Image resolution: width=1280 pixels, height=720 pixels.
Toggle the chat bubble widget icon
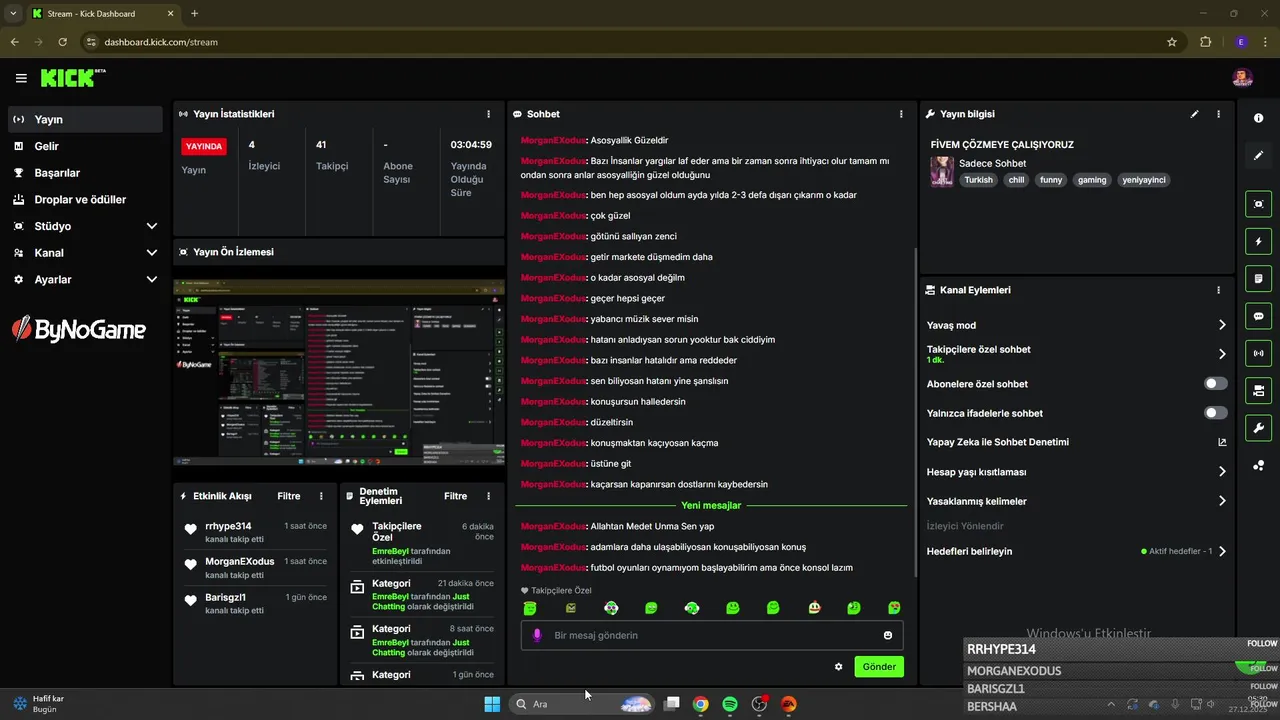1258,316
